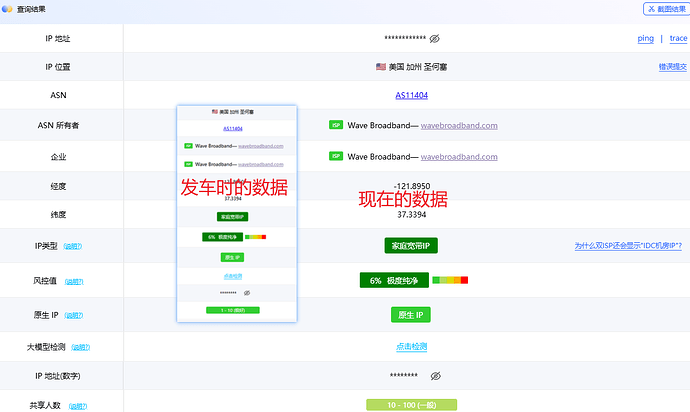Open the ping link
Viewport: 690px width, 412px height.
click(646, 38)
